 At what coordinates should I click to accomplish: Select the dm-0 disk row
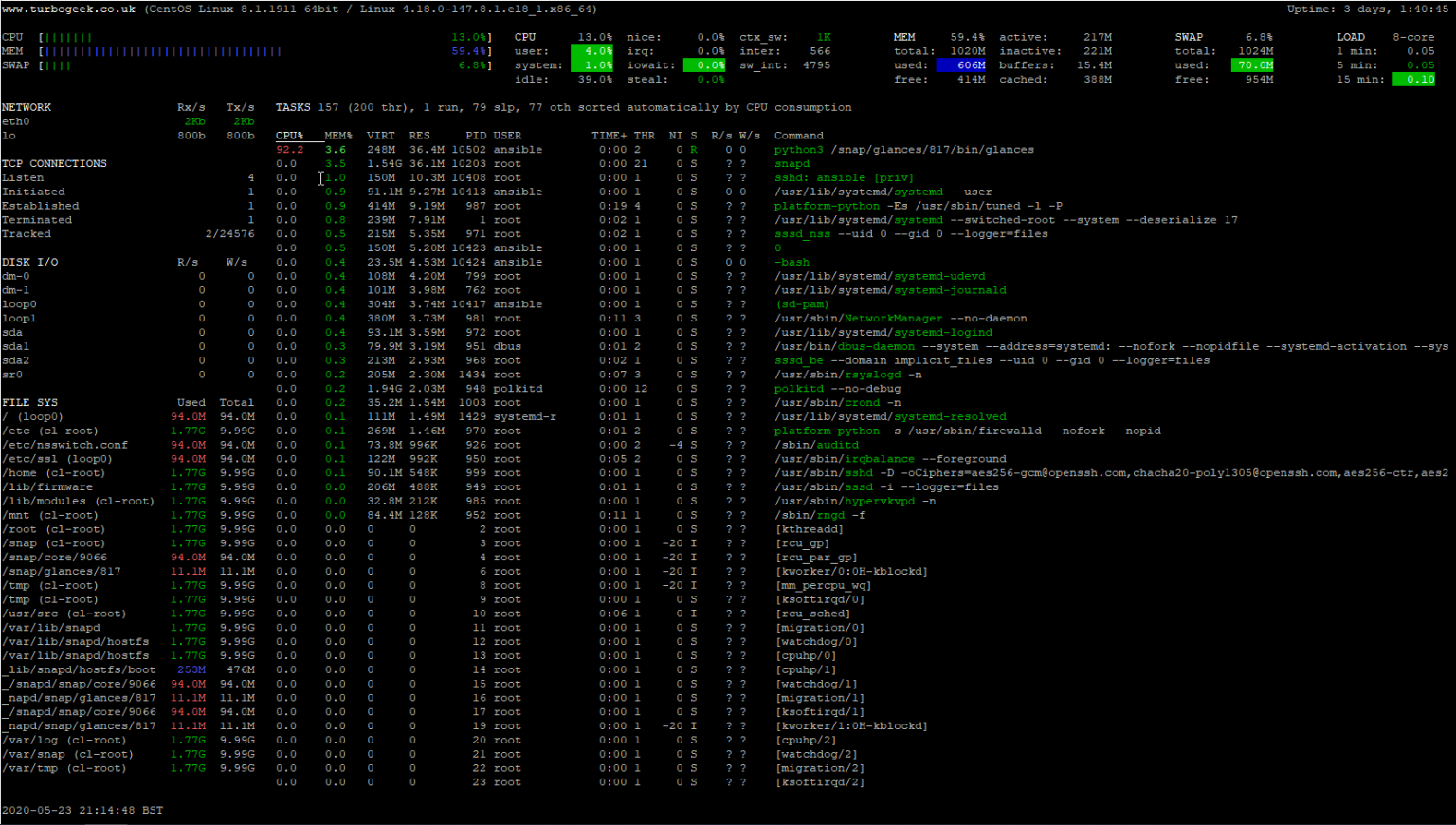tap(128, 276)
